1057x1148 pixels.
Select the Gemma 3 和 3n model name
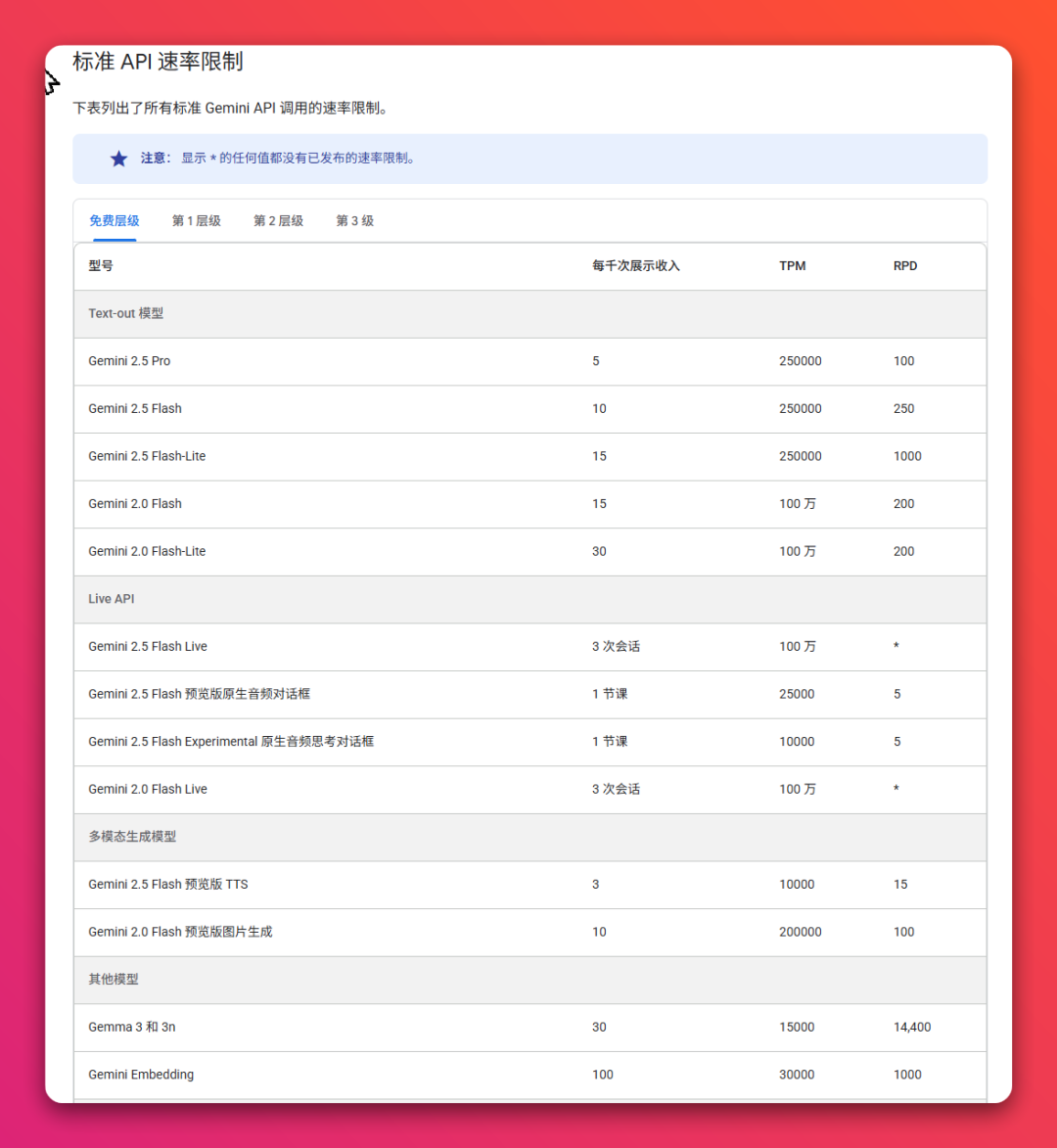tap(132, 1028)
